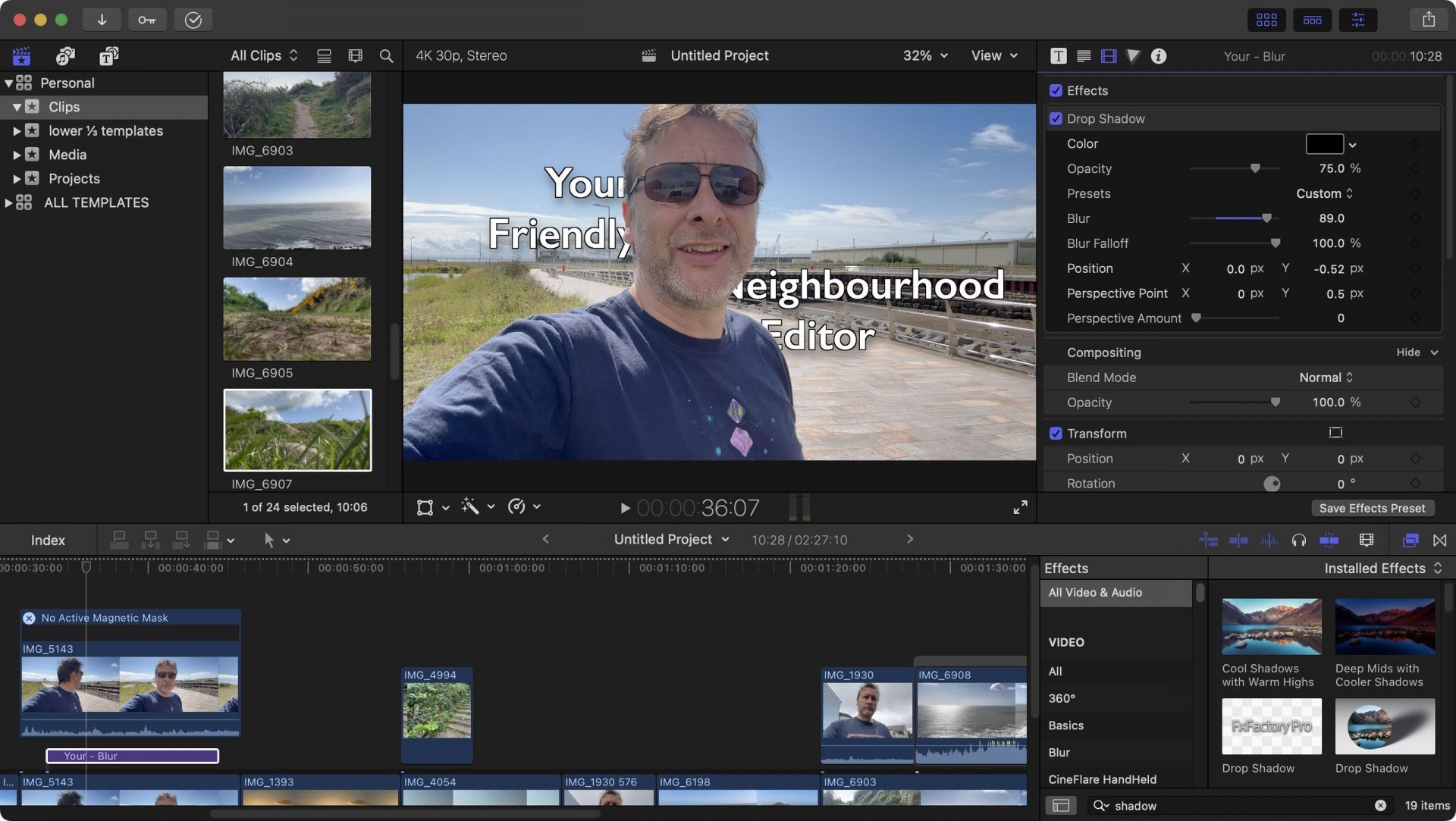This screenshot has width=1456, height=821.
Task: Disable the Drop Shadow effect checkbox
Action: tap(1056, 118)
